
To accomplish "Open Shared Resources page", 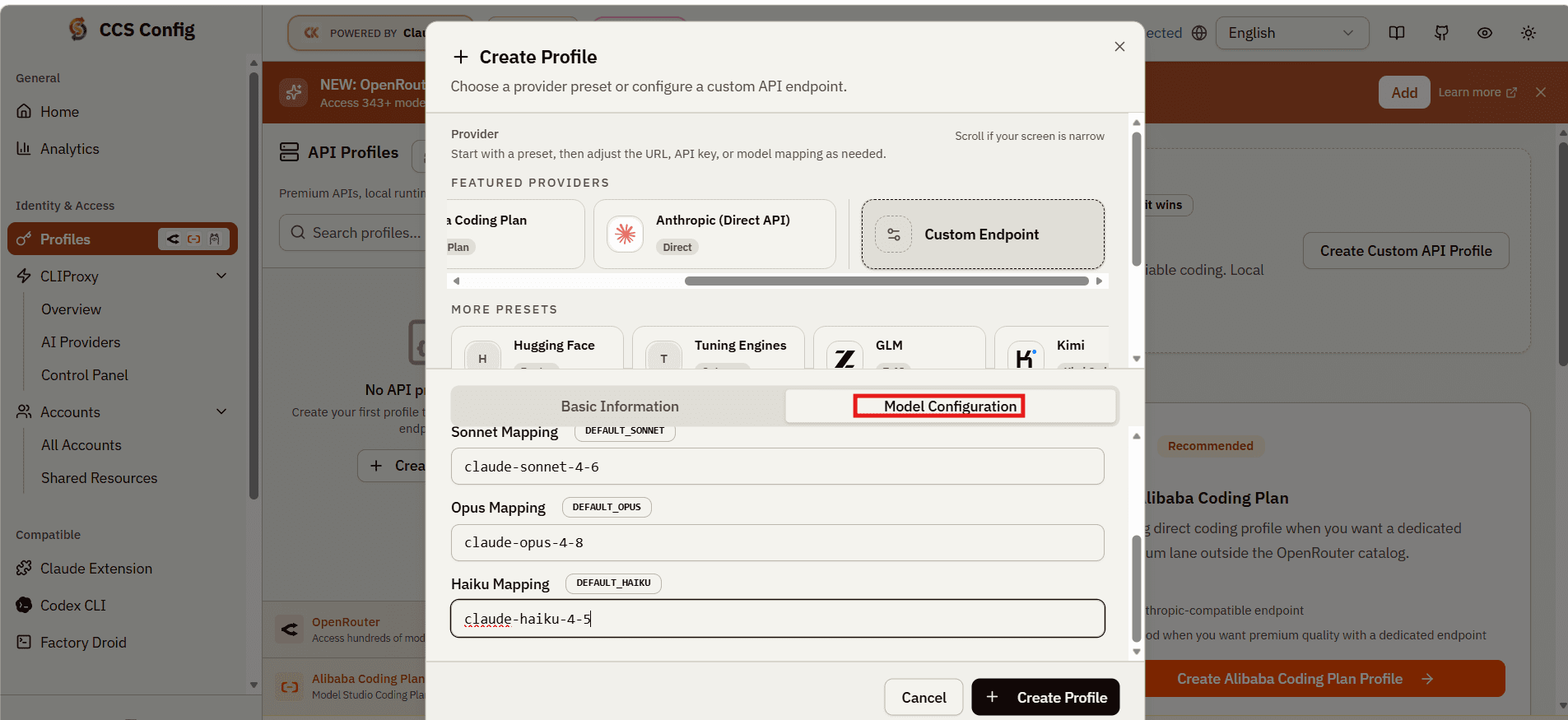I will pos(100,478).
